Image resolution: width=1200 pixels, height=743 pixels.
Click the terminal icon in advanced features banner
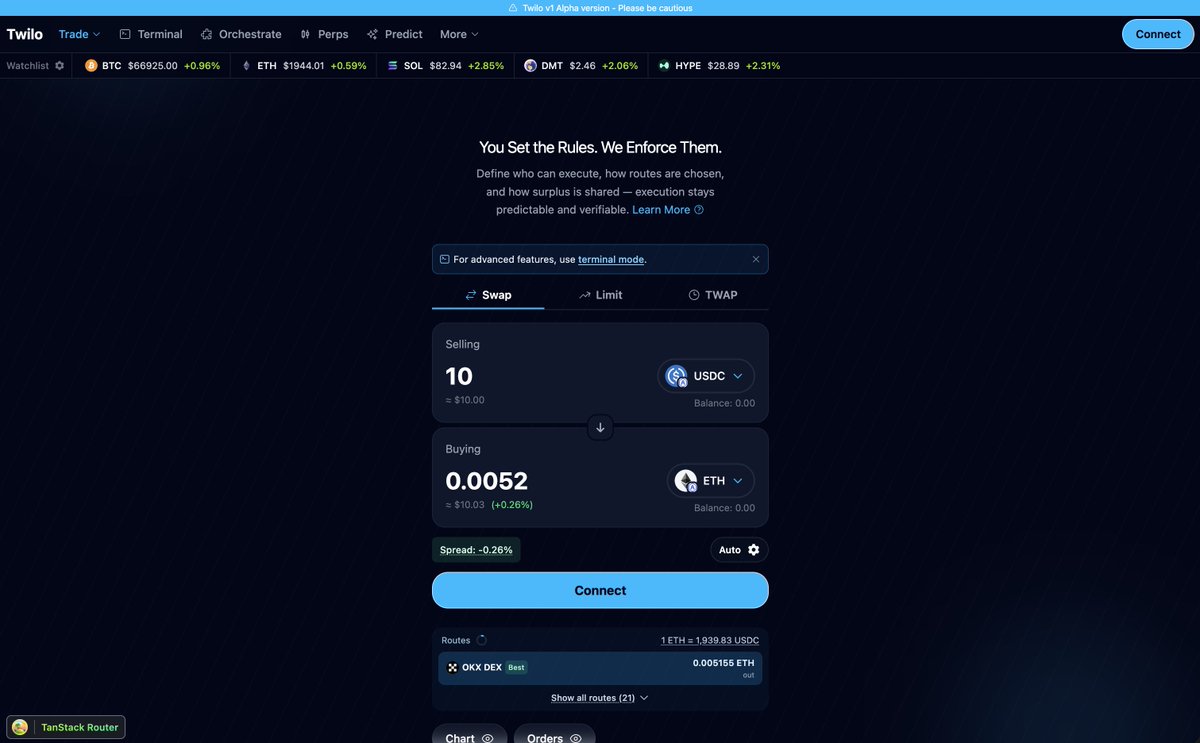pos(445,259)
